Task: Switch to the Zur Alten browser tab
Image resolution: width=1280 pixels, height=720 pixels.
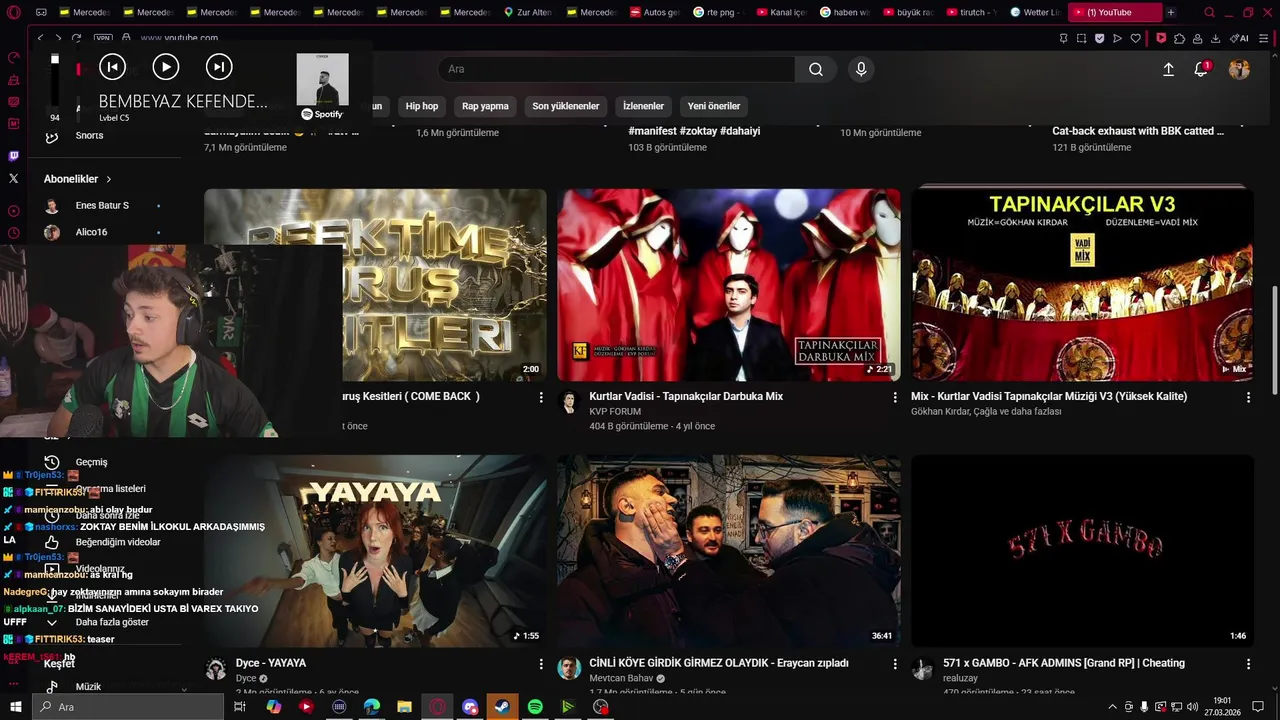Action: click(527, 12)
